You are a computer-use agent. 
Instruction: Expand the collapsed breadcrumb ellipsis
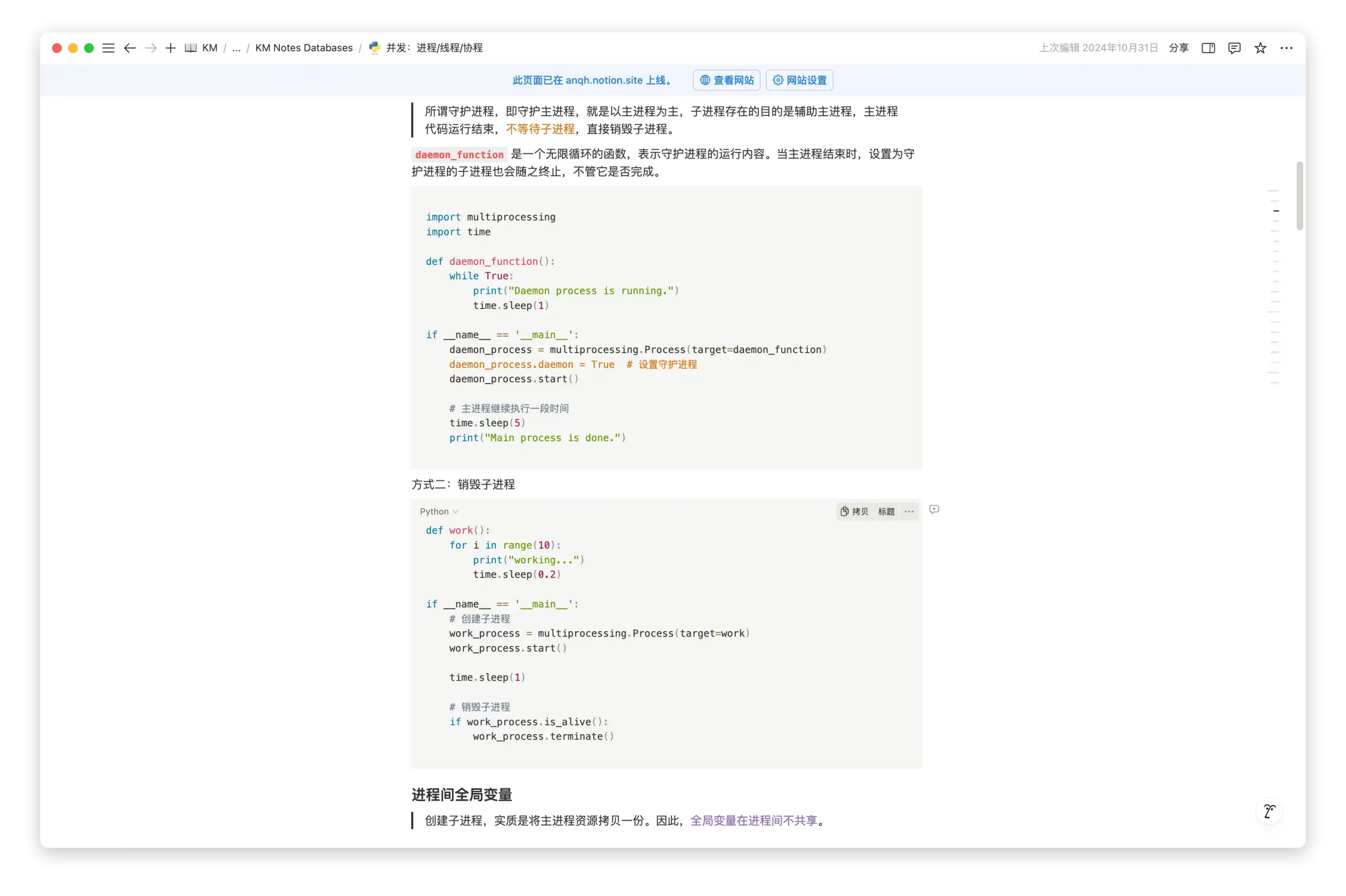coord(236,48)
